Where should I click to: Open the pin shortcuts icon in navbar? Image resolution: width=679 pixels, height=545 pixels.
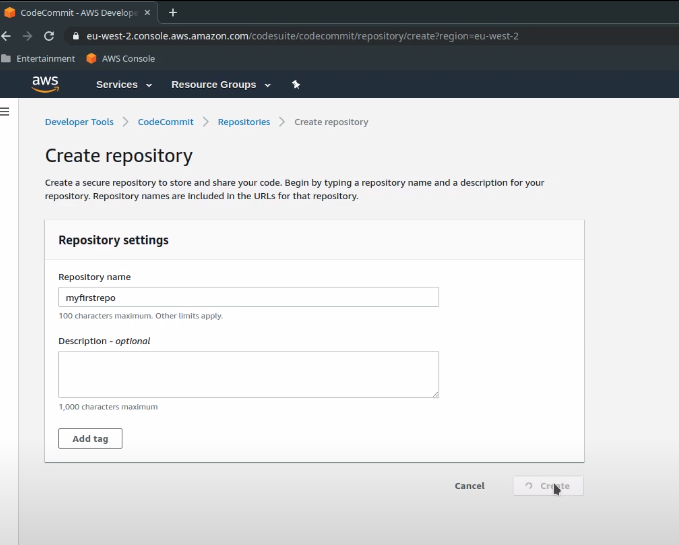pyautogui.click(x=296, y=84)
